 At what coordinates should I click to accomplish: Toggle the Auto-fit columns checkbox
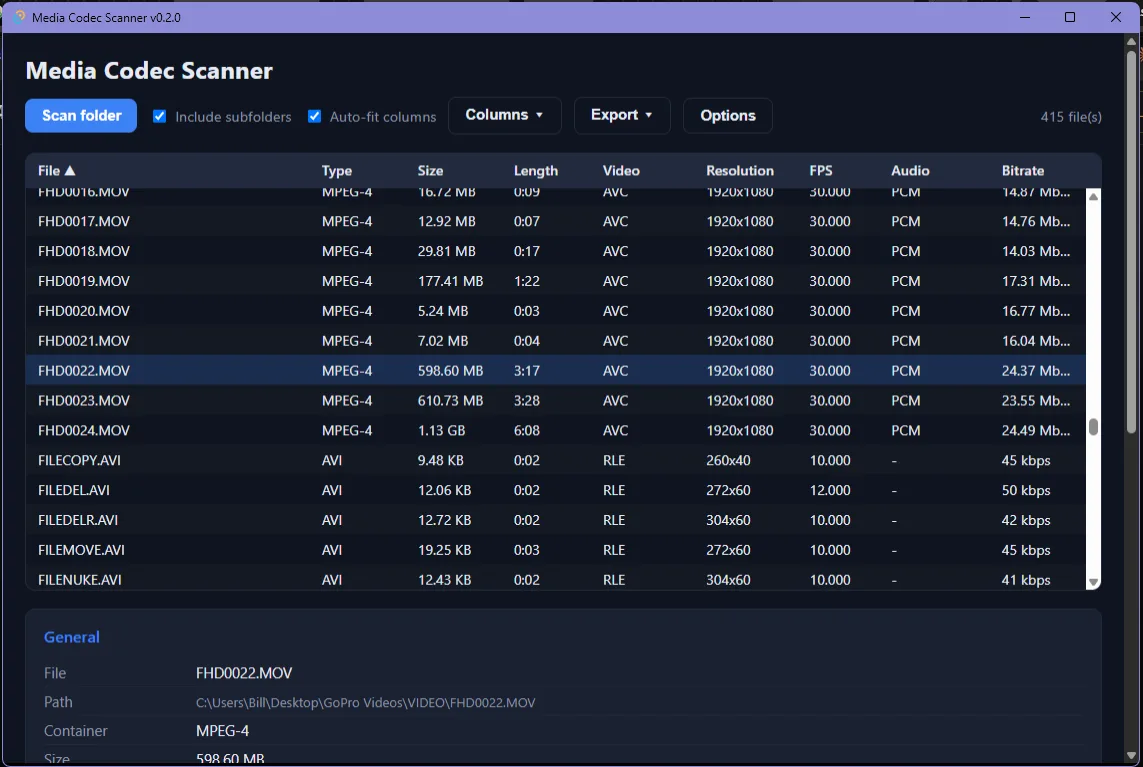point(314,117)
